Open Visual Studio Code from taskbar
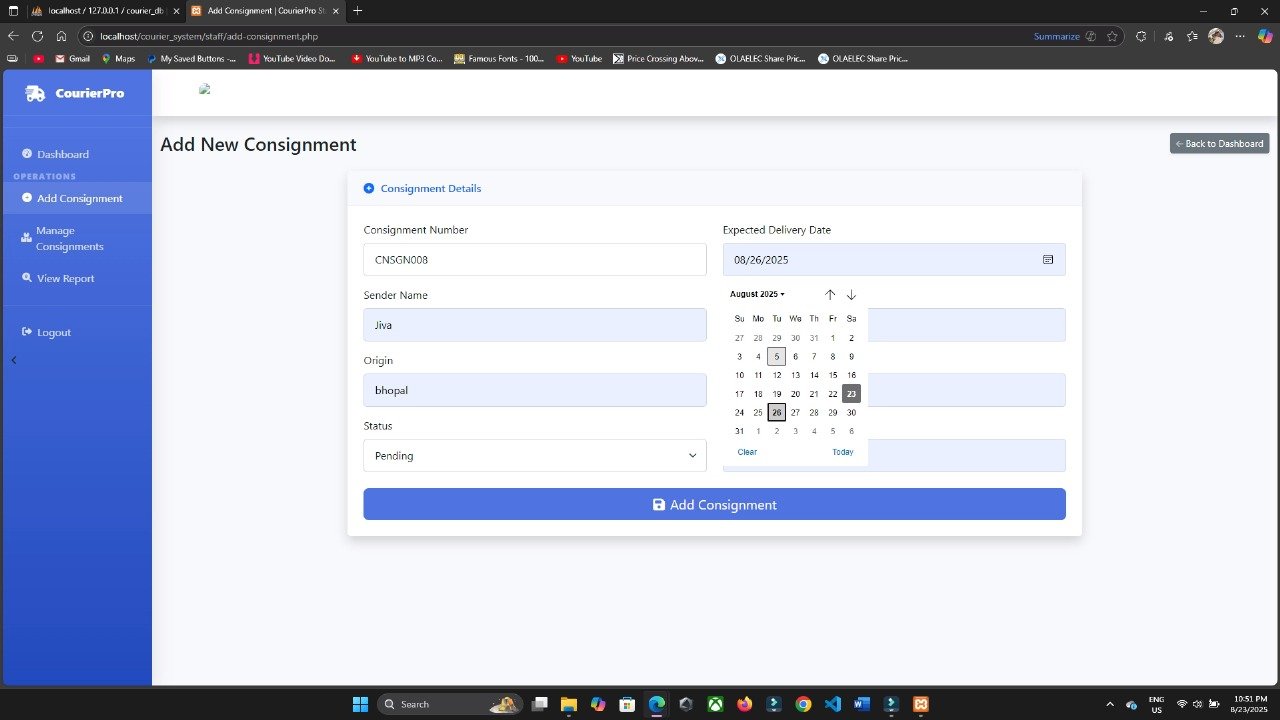Screen dimensions: 1280x720 point(833,704)
